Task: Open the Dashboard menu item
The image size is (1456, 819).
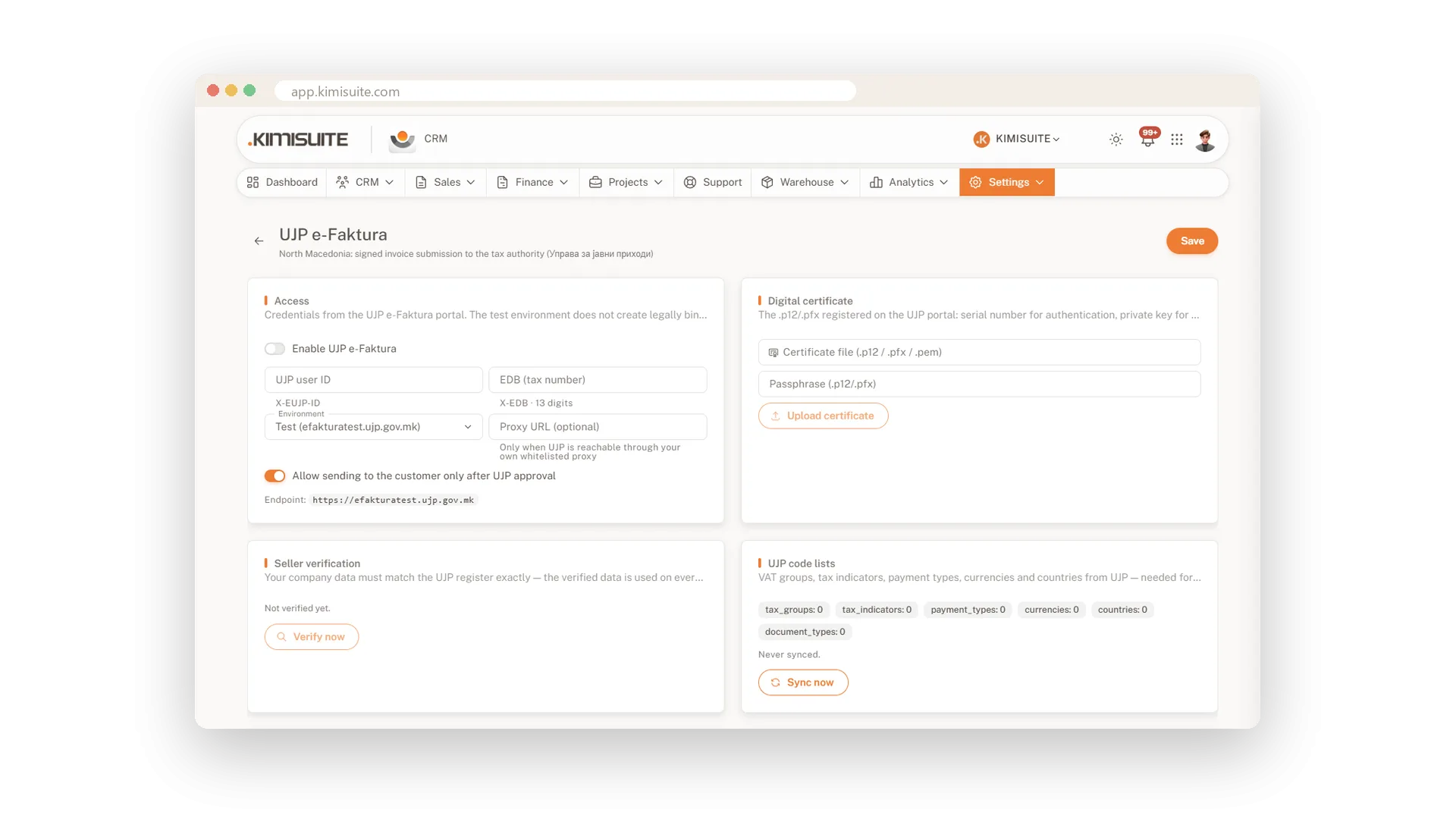Action: coord(282,183)
